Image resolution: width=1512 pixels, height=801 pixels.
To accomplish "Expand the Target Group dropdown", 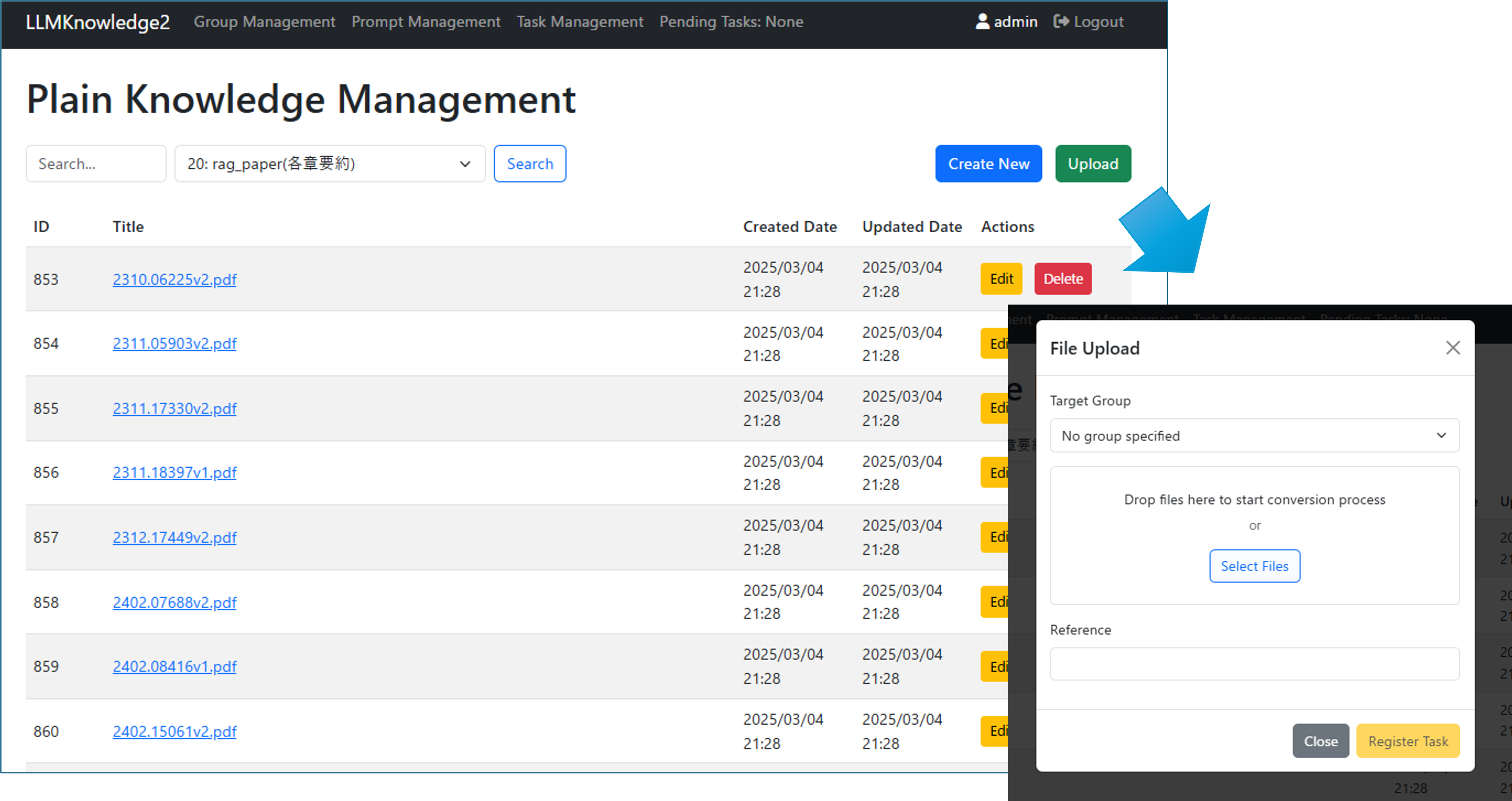I will 1254,435.
